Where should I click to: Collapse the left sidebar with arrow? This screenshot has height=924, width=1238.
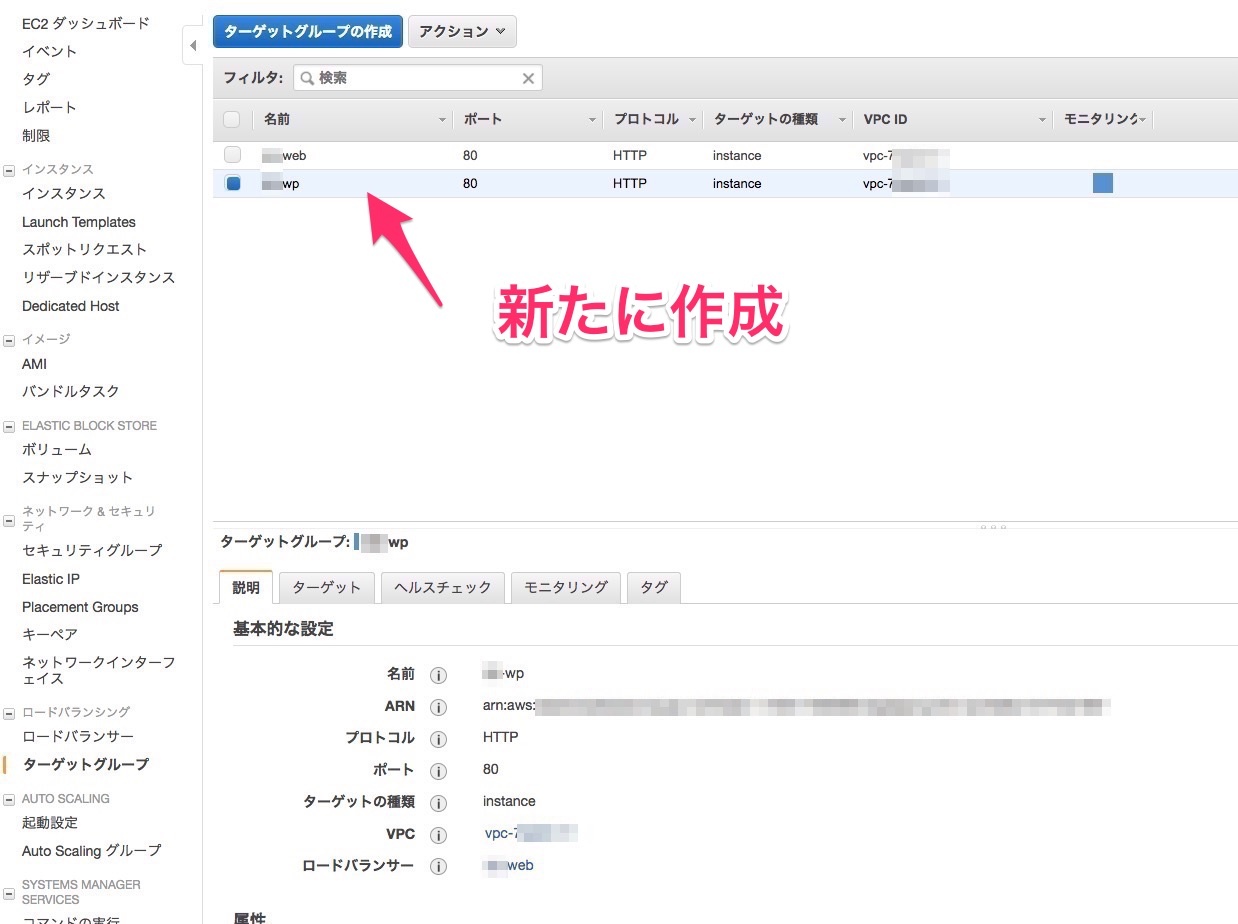(193, 46)
